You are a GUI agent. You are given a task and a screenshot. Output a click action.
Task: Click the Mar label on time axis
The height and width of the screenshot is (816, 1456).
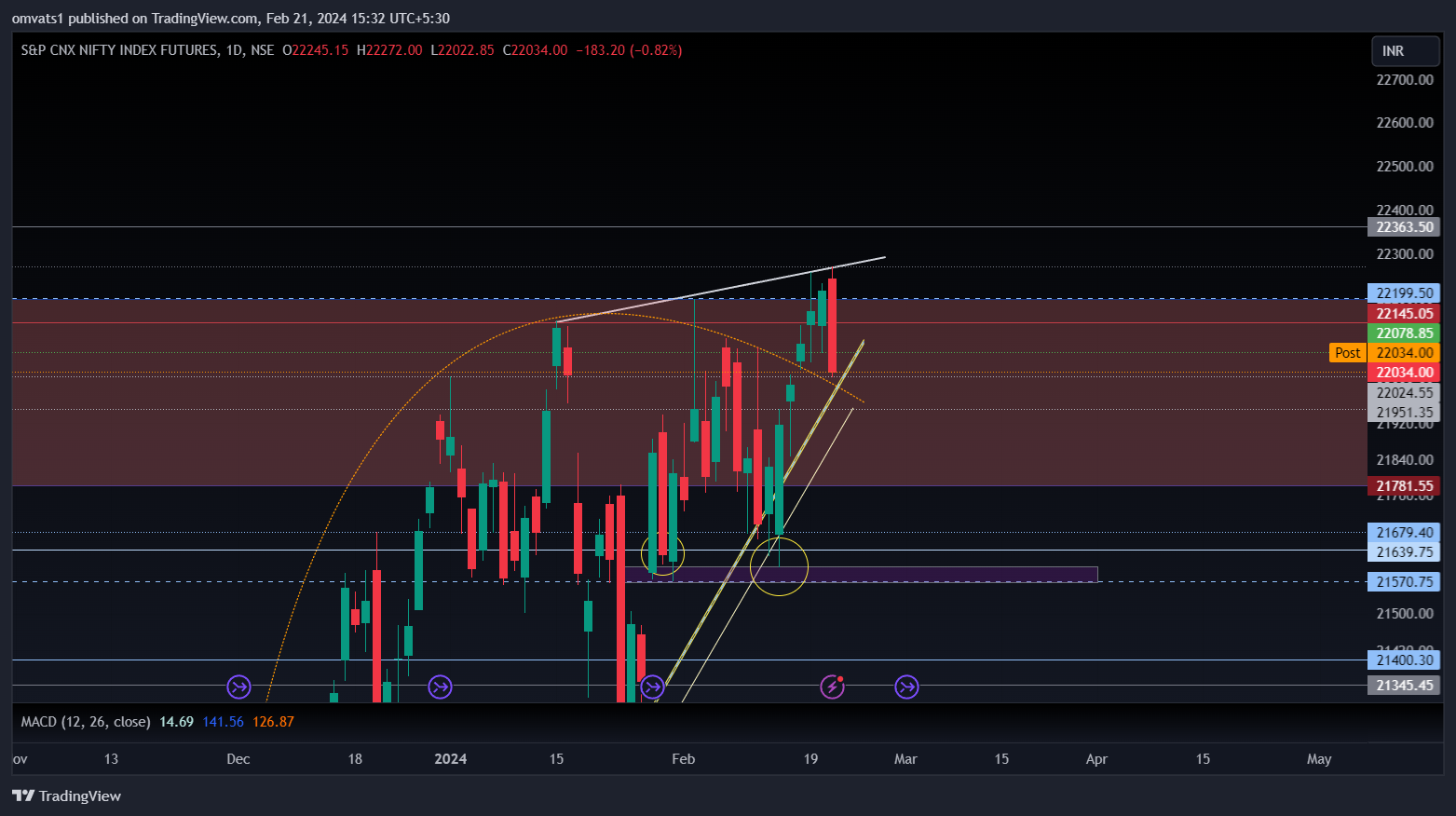[x=905, y=759]
